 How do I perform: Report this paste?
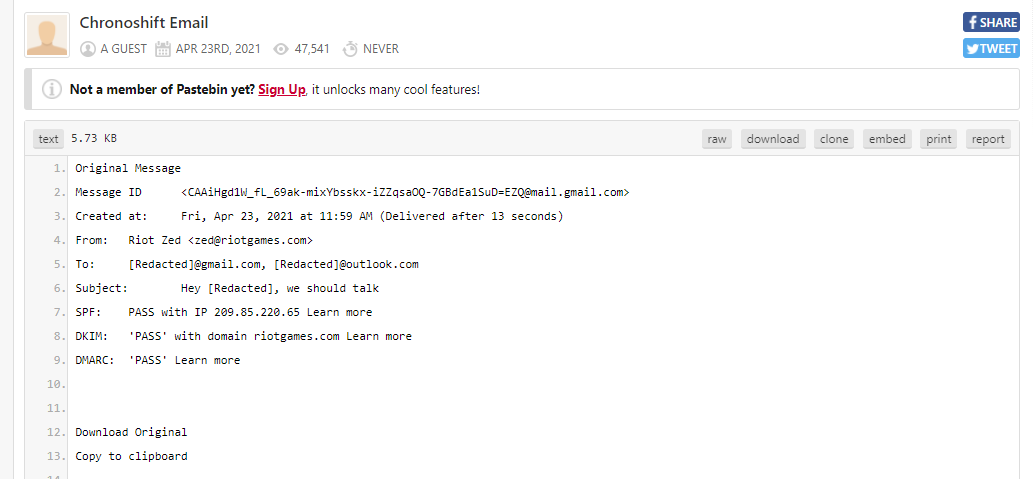[988, 139]
